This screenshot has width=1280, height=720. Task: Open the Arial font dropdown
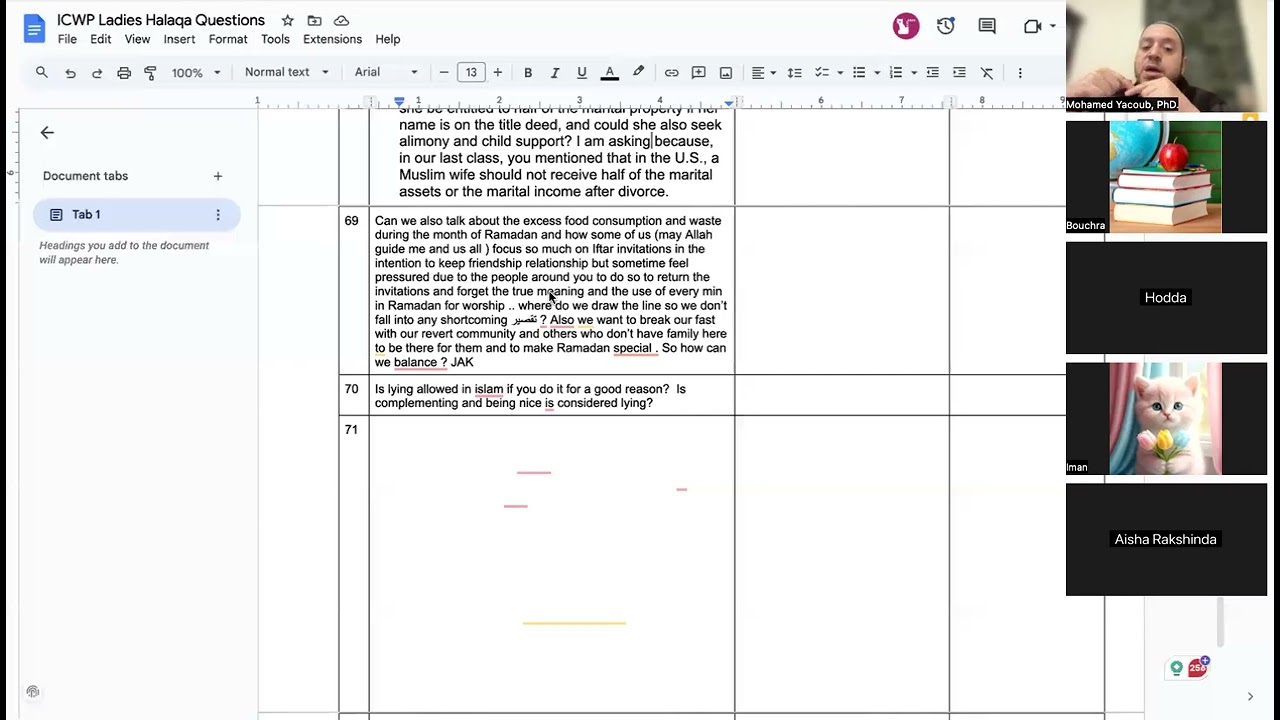[386, 72]
